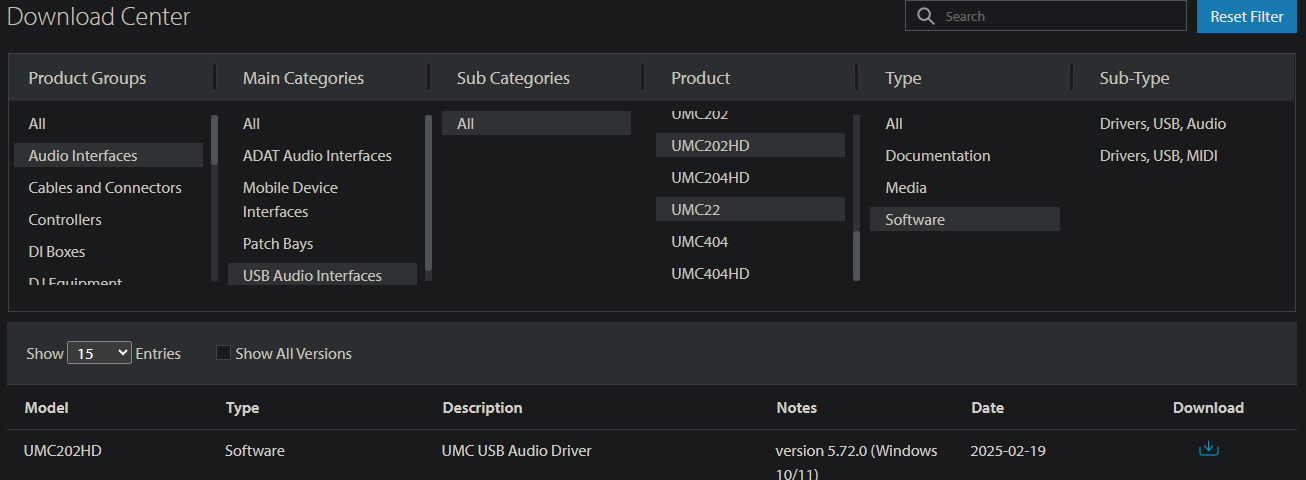
Task: Choose USB Audio Interfaces category
Action: pos(312,275)
